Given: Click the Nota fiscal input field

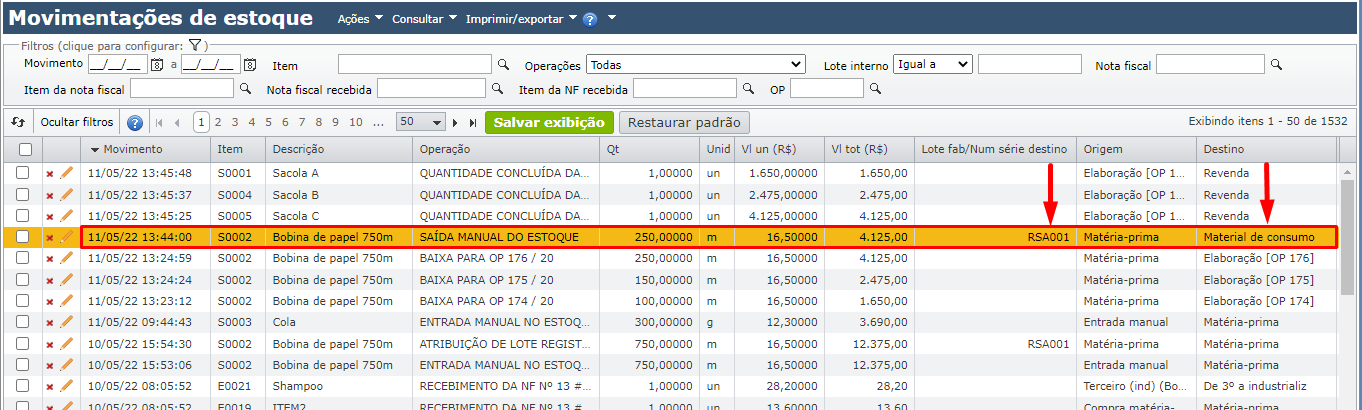Looking at the screenshot, I should tap(1210, 64).
